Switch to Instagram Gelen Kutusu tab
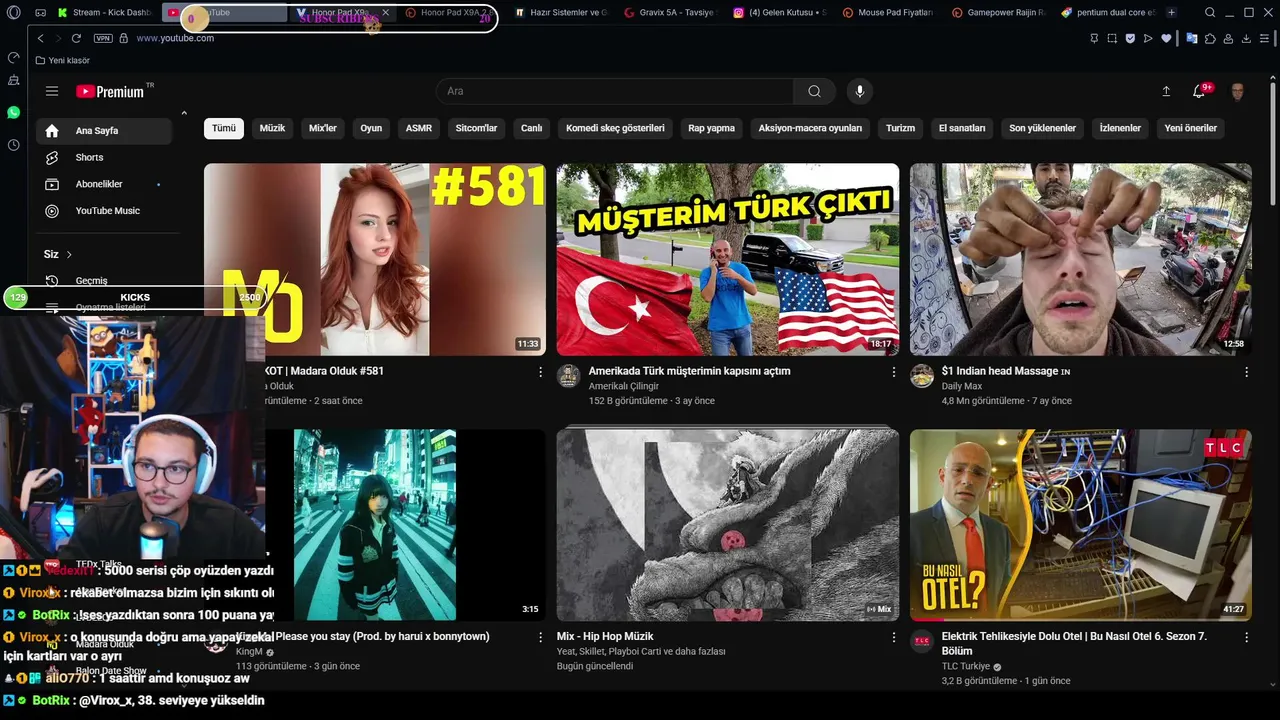Screen dimensions: 1280x720 [x=778, y=13]
